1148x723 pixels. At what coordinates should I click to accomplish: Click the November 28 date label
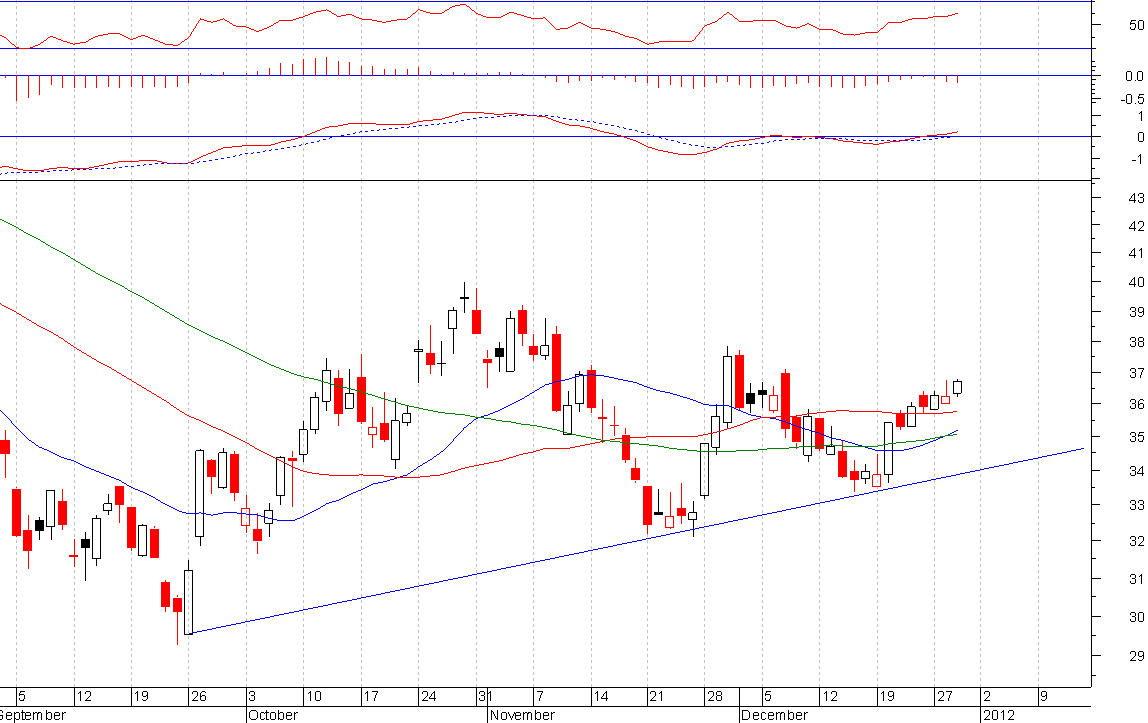coord(715,696)
